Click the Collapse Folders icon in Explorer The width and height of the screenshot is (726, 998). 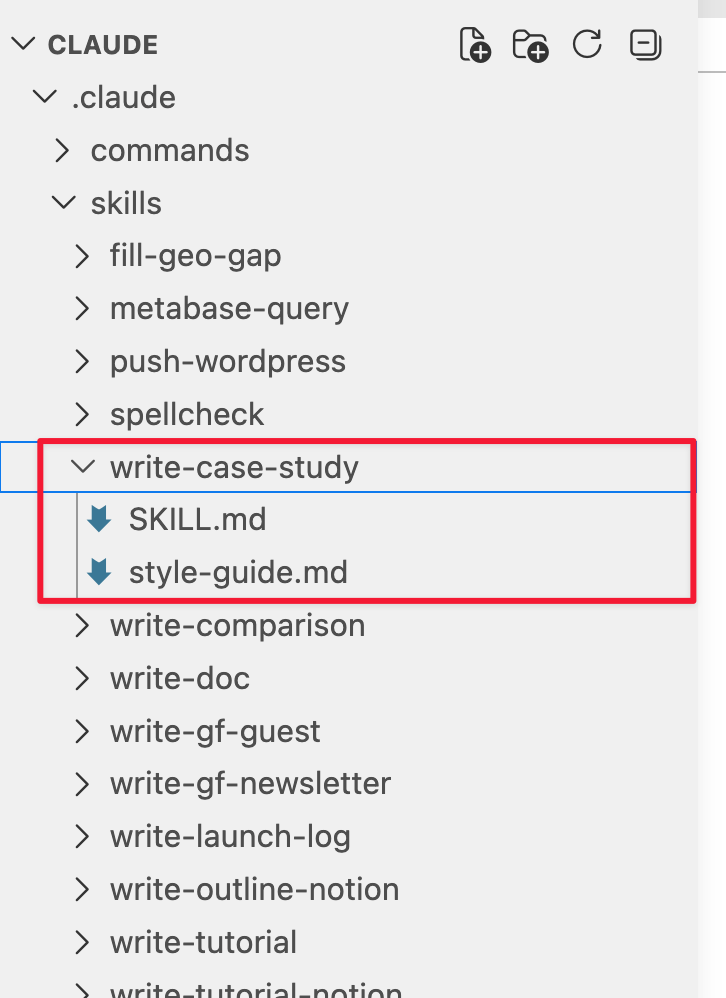645,44
